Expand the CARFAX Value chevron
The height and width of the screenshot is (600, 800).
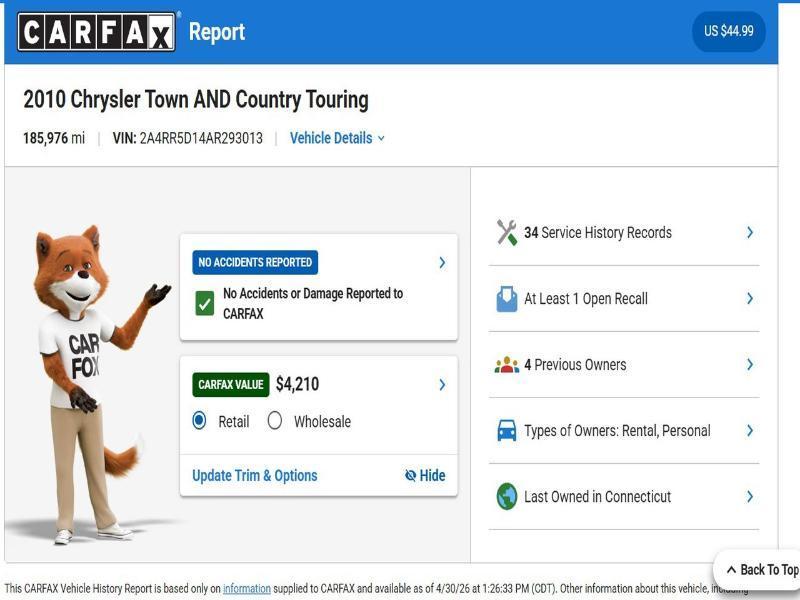click(x=442, y=385)
